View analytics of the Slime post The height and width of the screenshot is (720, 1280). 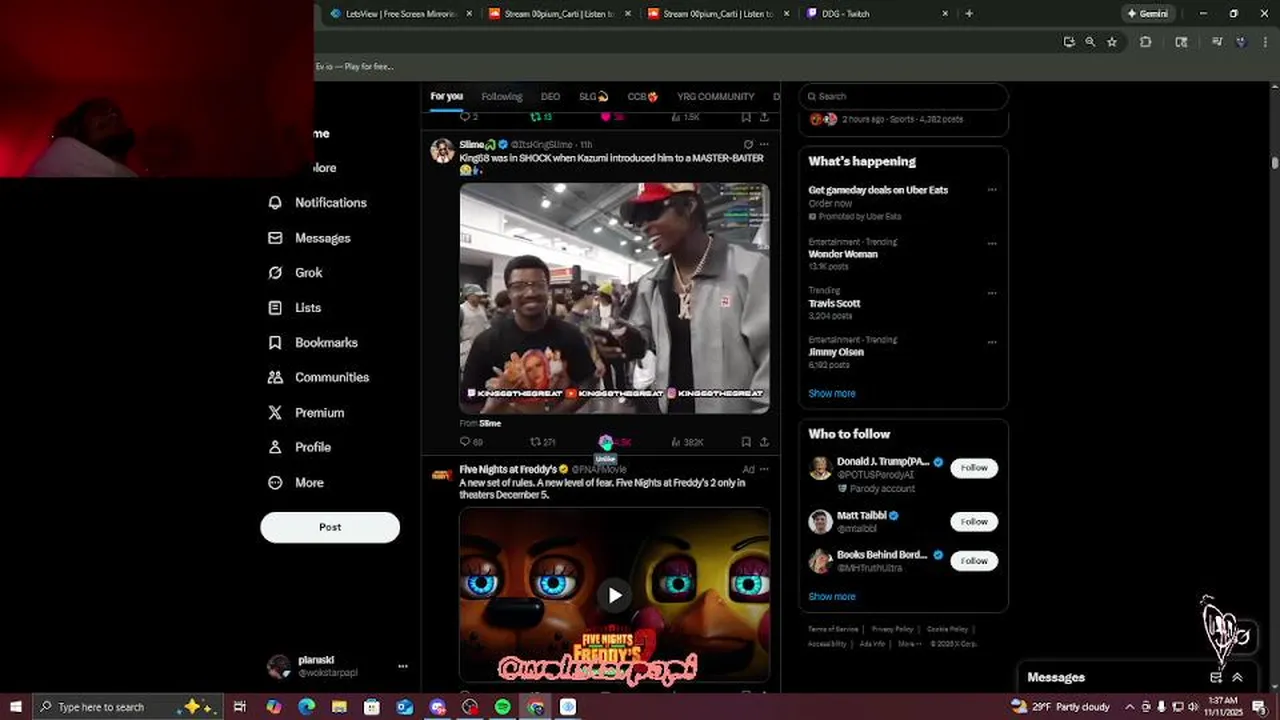click(687, 442)
